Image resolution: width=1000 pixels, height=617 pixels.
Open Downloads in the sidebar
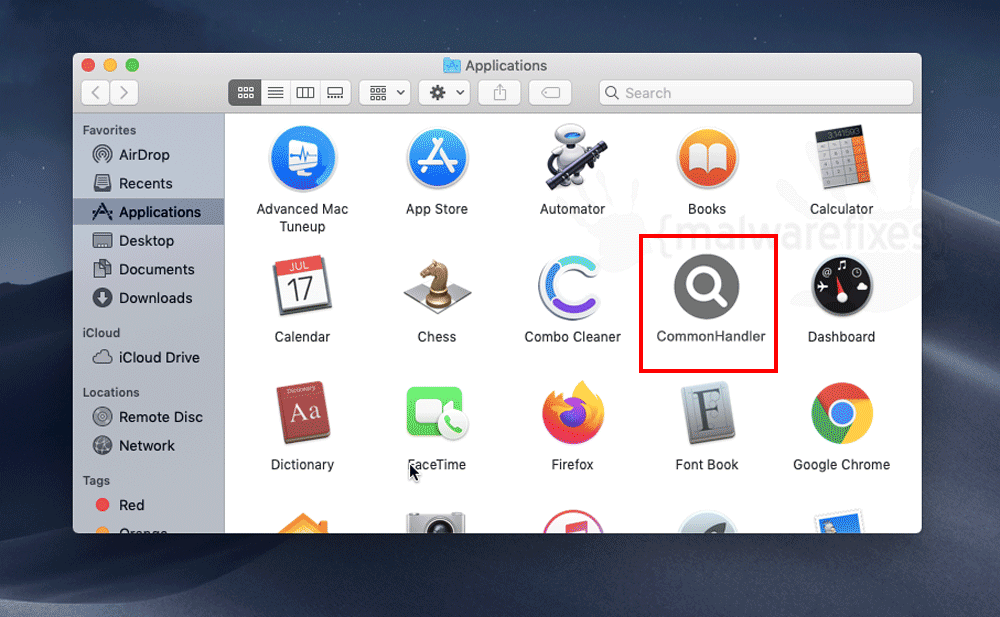pyautogui.click(x=149, y=298)
